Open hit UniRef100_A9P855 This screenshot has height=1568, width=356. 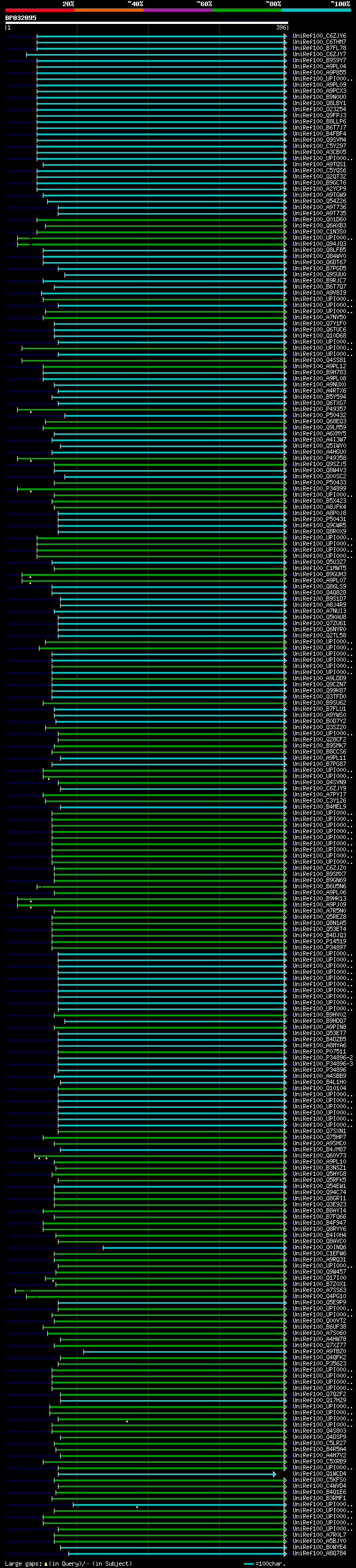(x=319, y=72)
